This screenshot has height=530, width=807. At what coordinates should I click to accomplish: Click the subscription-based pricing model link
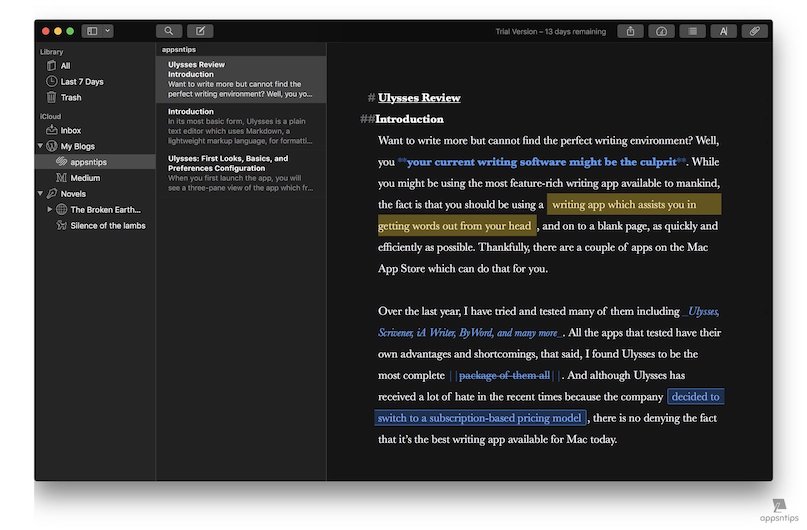[x=478, y=418]
